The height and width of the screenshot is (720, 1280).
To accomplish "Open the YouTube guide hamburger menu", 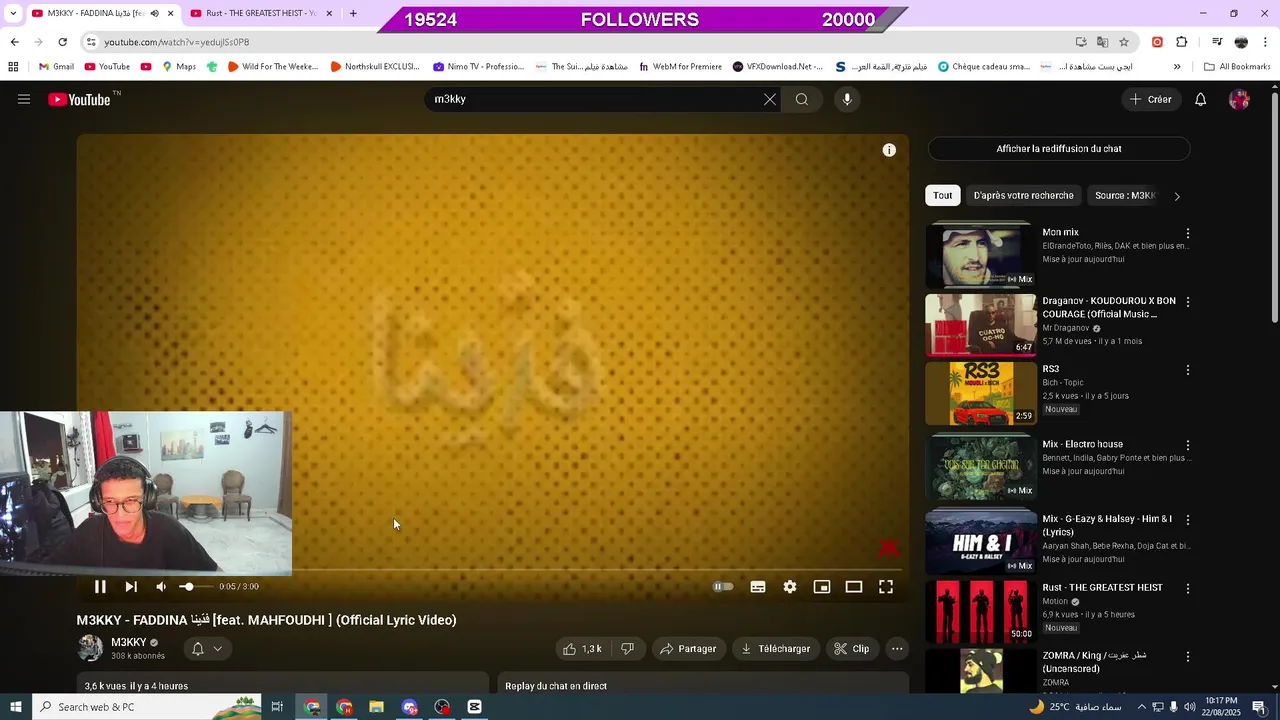I will tap(24, 99).
